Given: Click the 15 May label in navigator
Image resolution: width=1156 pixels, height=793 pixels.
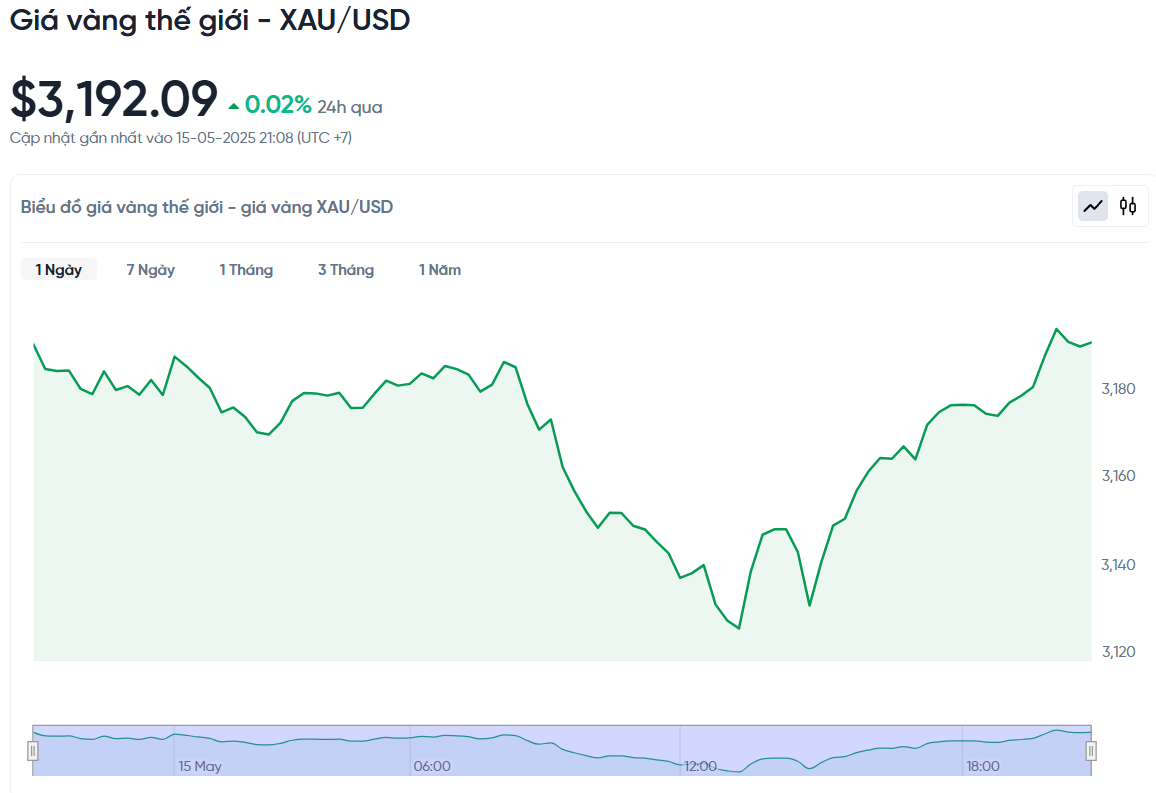Looking at the screenshot, I should click(x=200, y=766).
